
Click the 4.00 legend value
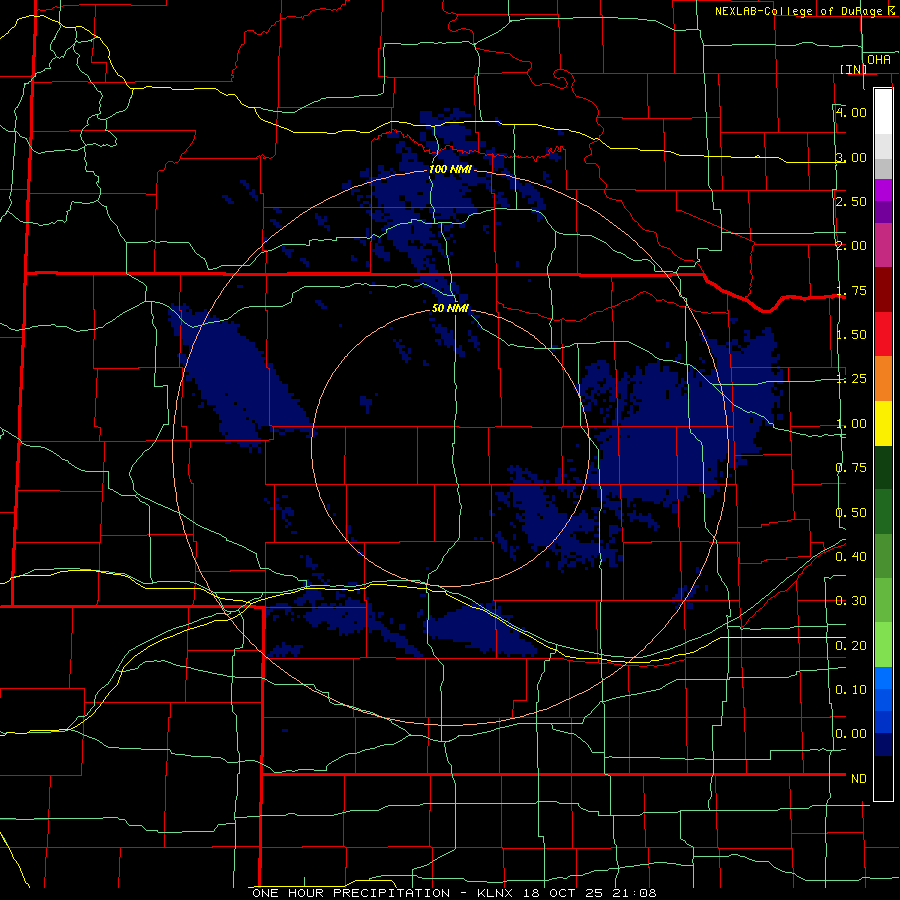tap(851, 112)
